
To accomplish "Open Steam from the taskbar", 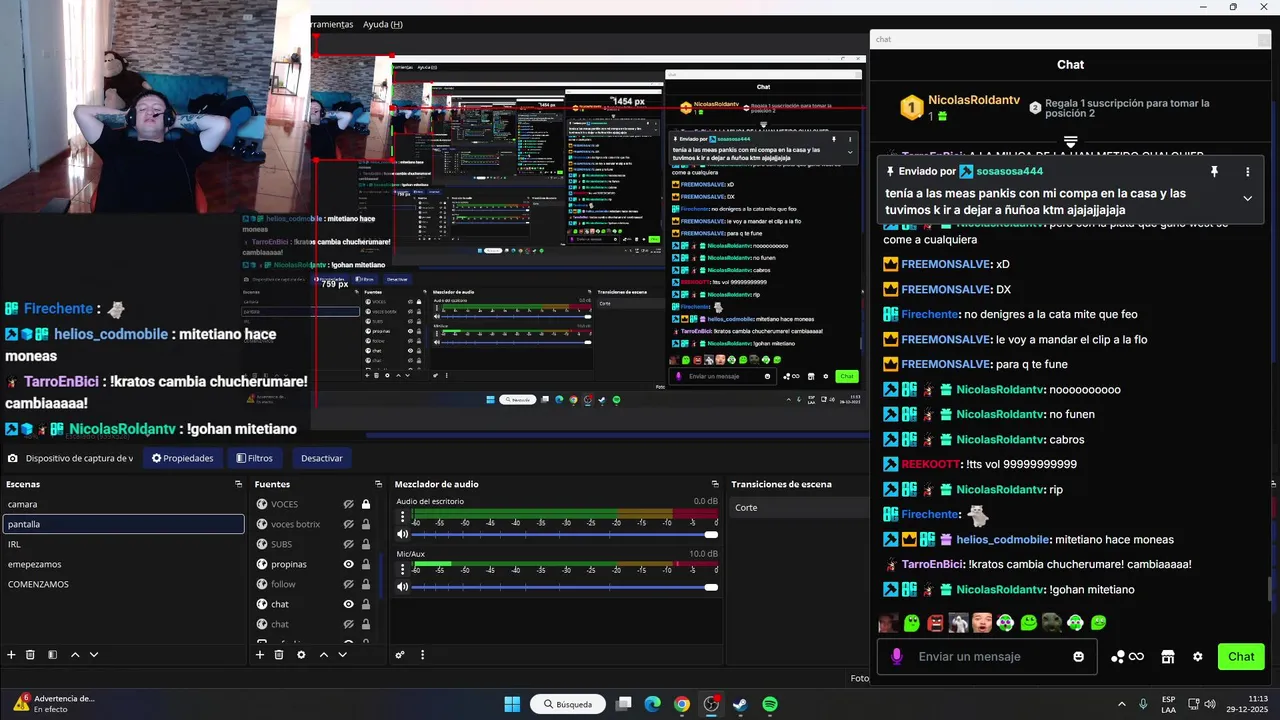I will pyautogui.click(x=741, y=704).
